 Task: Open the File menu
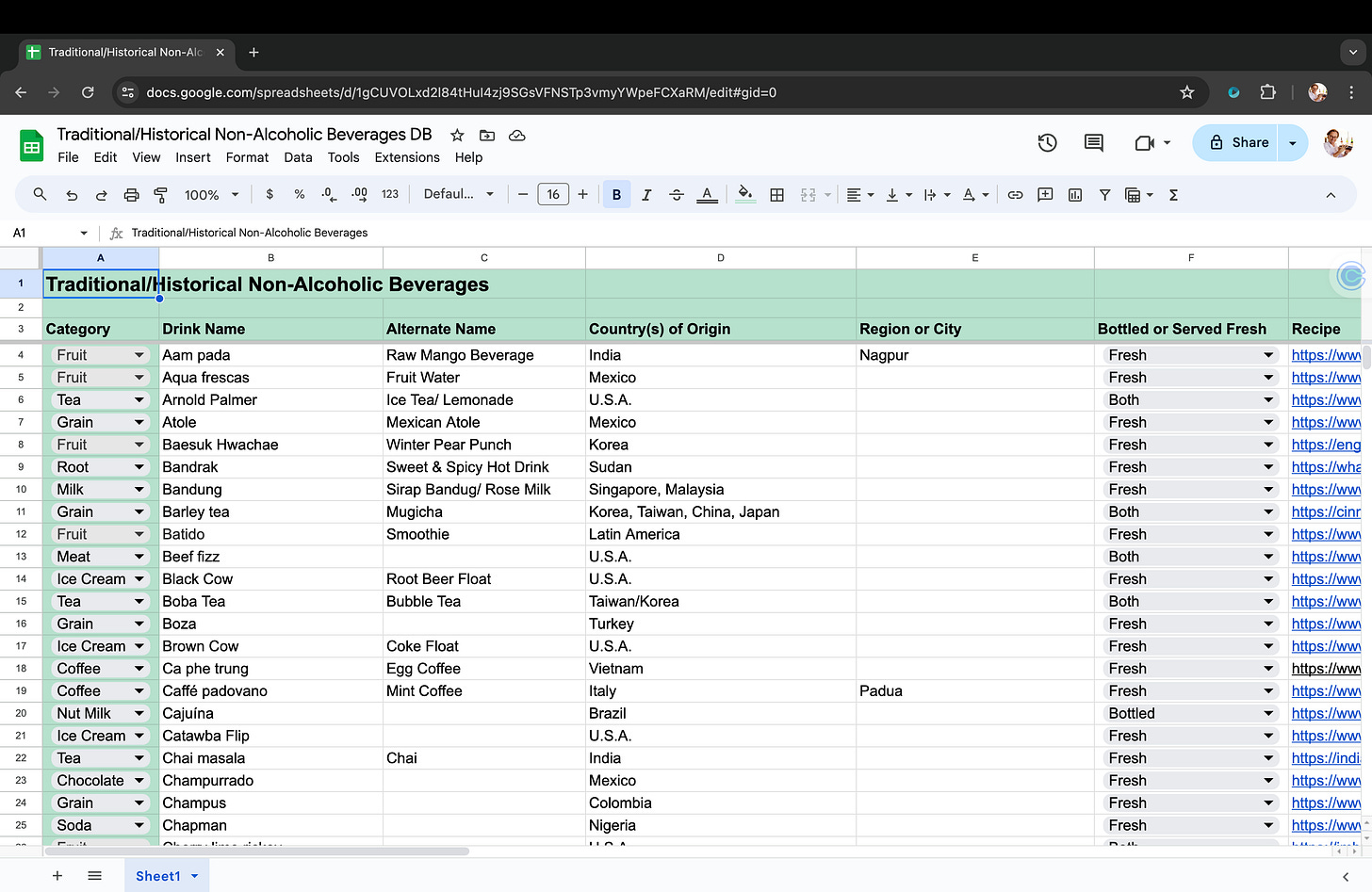(68, 157)
